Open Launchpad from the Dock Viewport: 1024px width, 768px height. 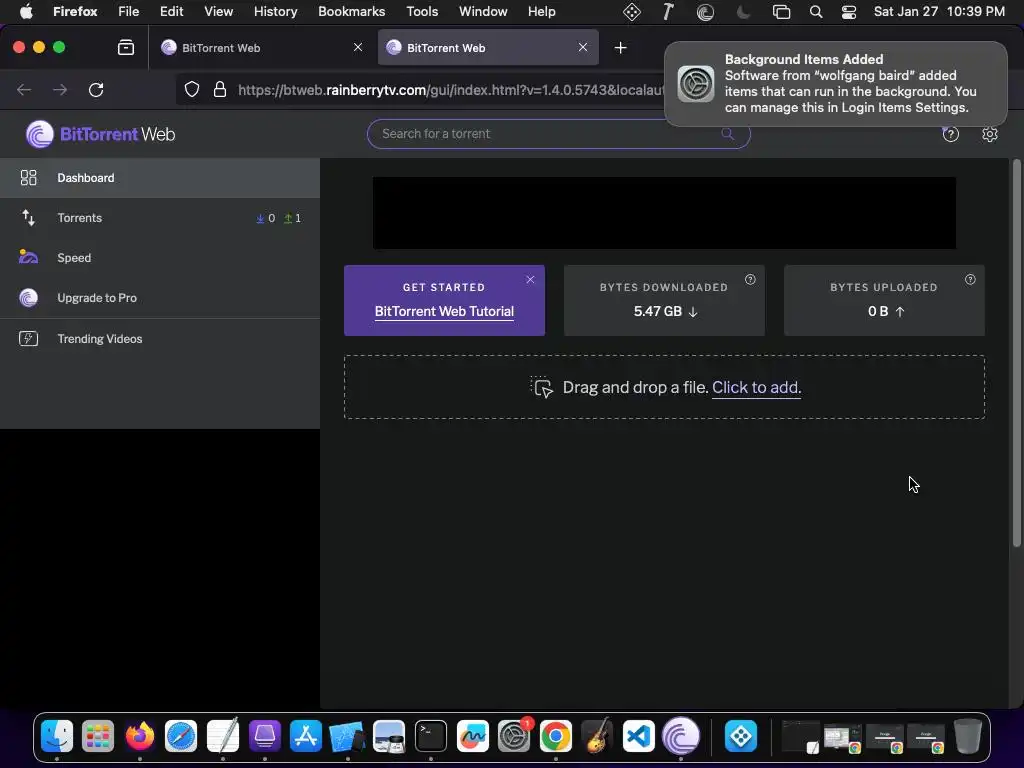pos(98,736)
